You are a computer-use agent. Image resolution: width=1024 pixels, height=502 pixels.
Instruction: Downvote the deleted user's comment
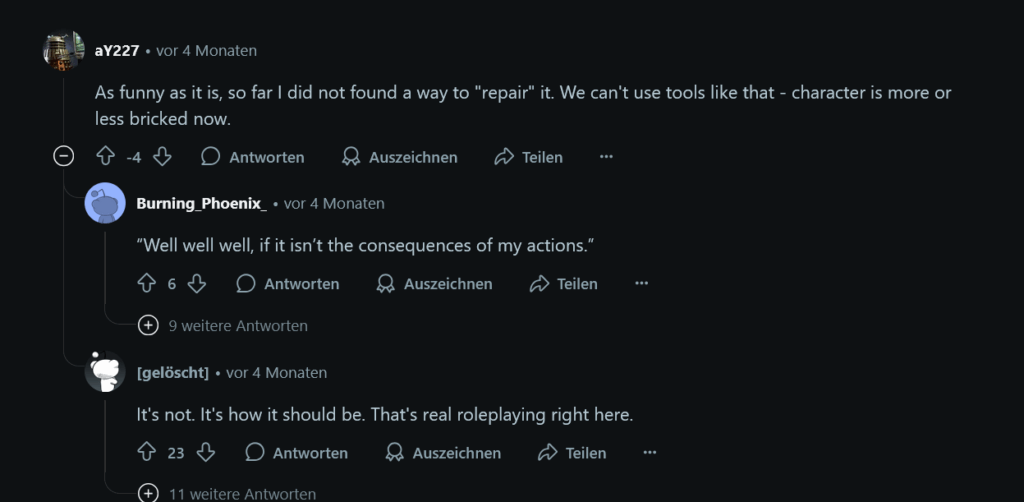click(206, 453)
